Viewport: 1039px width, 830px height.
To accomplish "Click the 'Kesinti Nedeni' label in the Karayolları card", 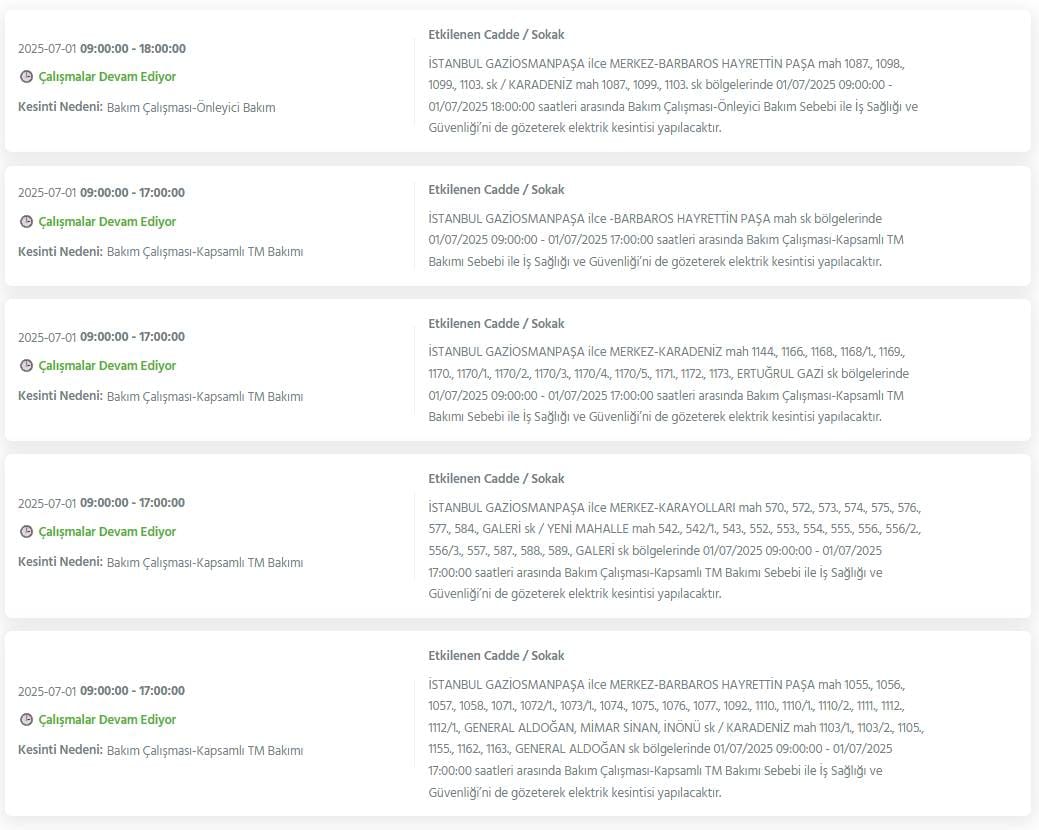I will (60, 563).
